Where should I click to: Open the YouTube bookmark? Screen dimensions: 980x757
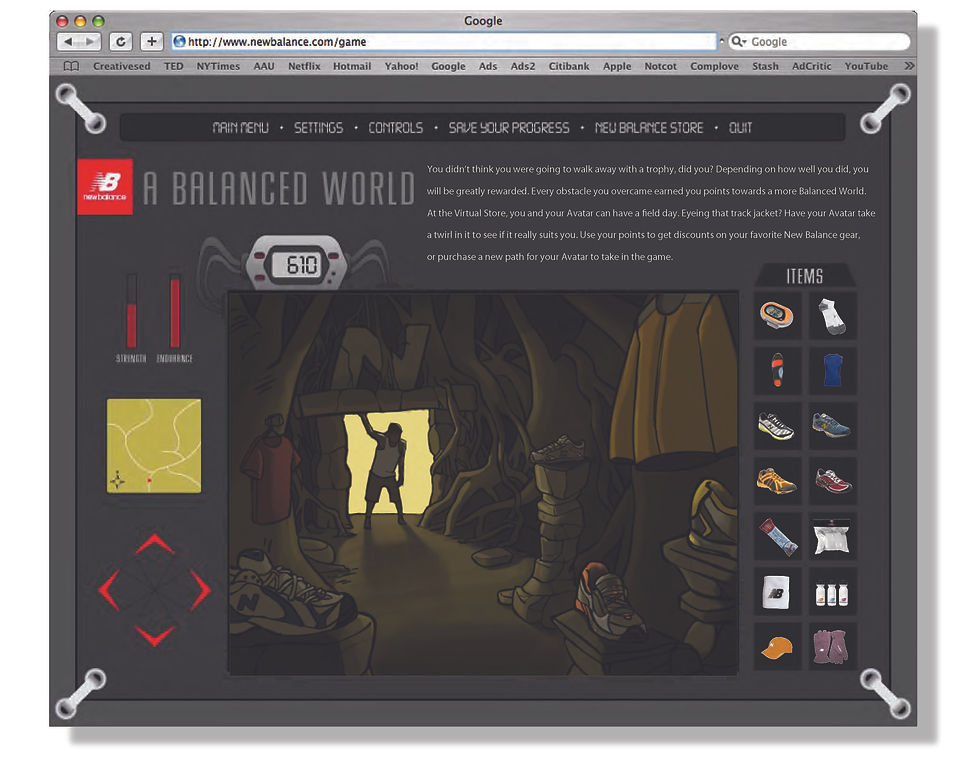866,66
